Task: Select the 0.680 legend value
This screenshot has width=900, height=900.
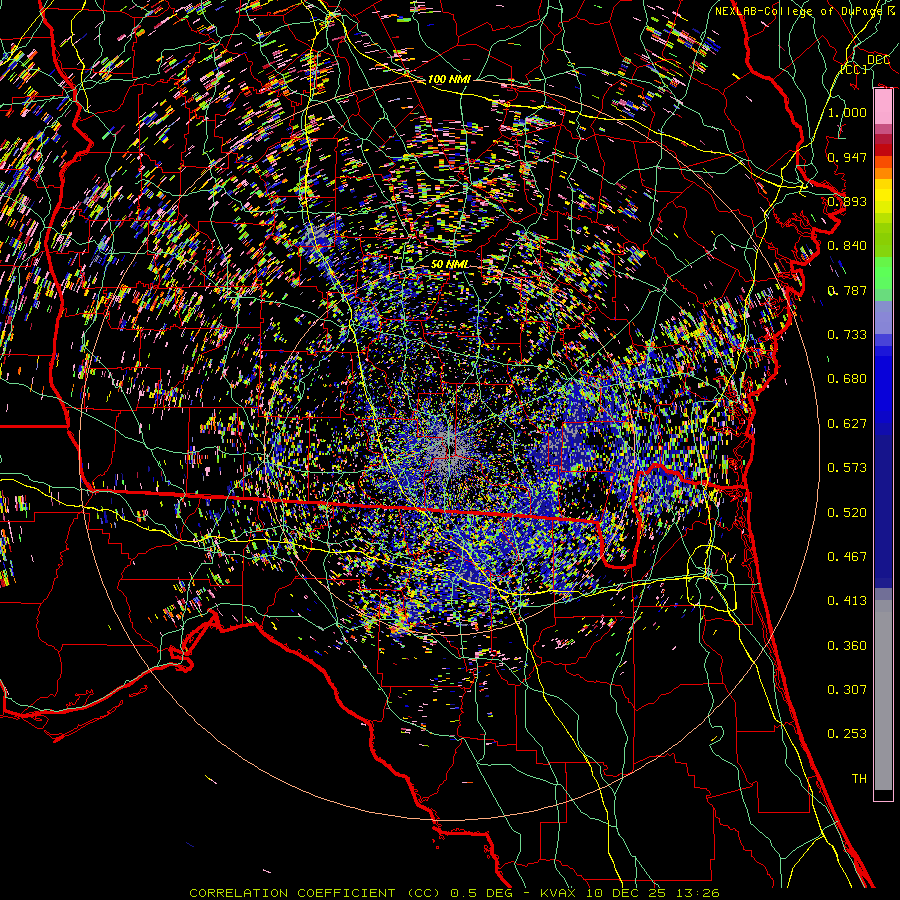Action: coord(847,379)
